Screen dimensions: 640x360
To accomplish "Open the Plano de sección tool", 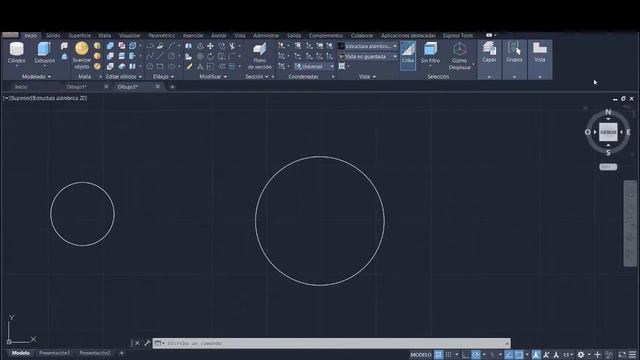I will coord(260,56).
